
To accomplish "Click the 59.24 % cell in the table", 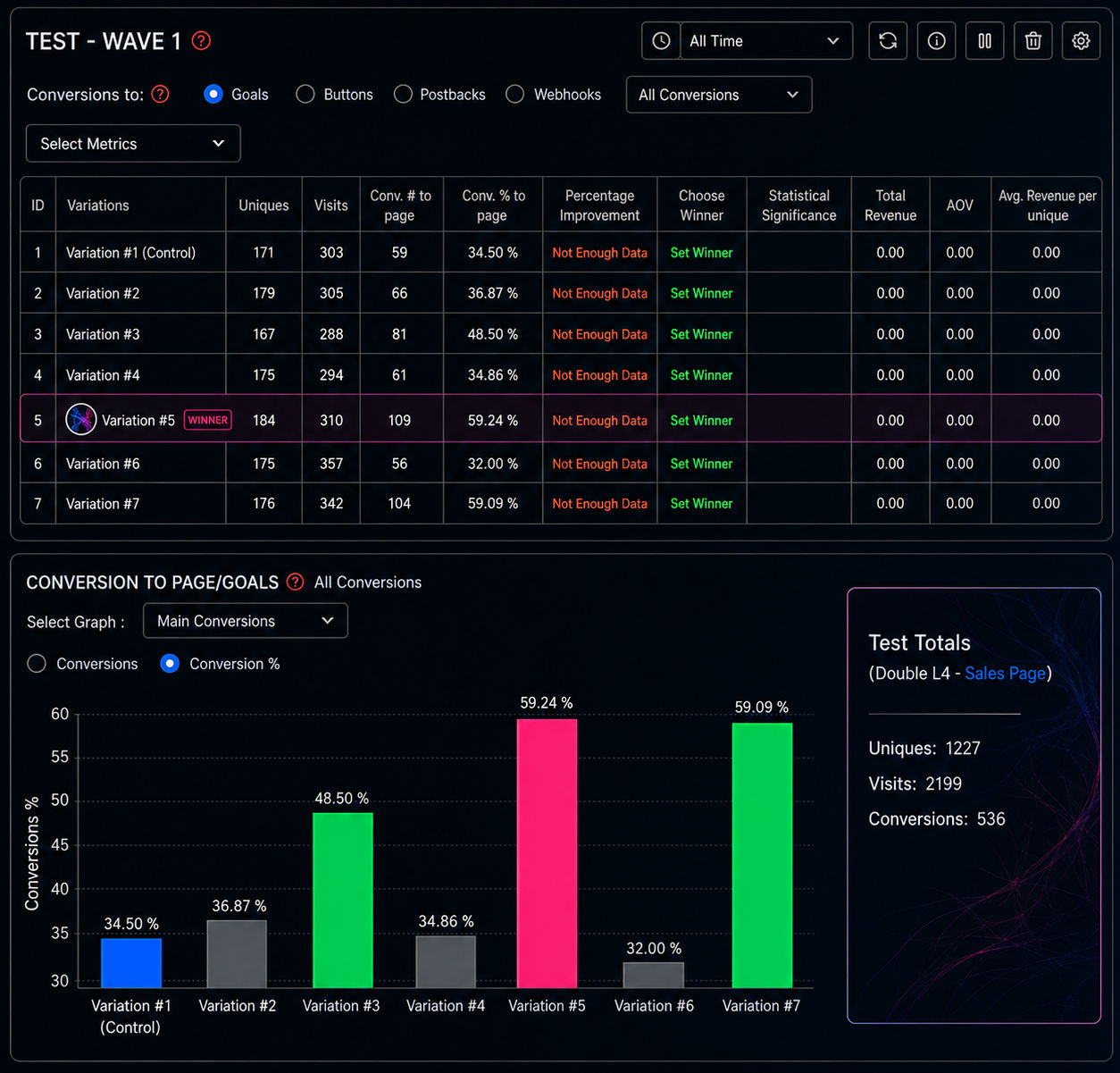I will [493, 420].
